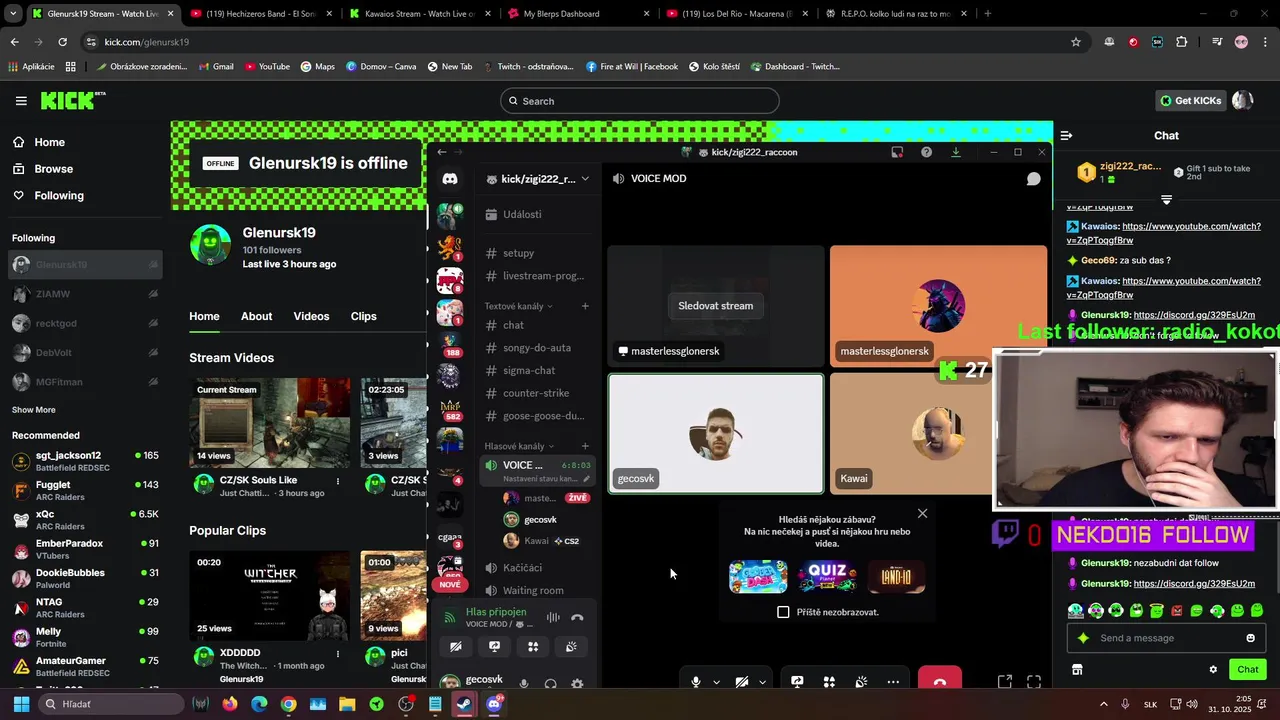Toggle notifications for recktgod in Following

tap(153, 323)
